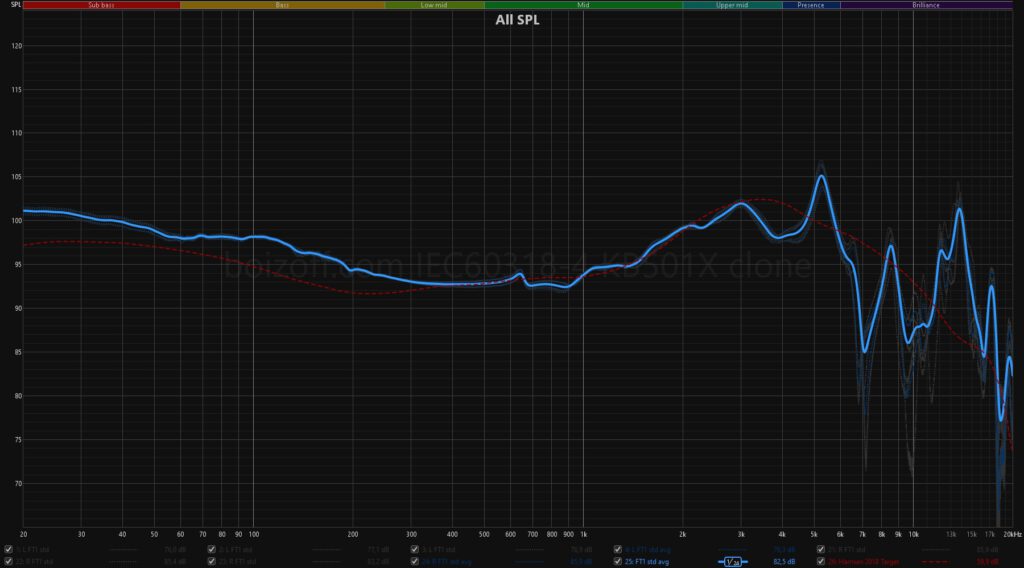Click the 100 frequency axis tick label
The width and height of the screenshot is (1024, 568).
coord(253,534)
